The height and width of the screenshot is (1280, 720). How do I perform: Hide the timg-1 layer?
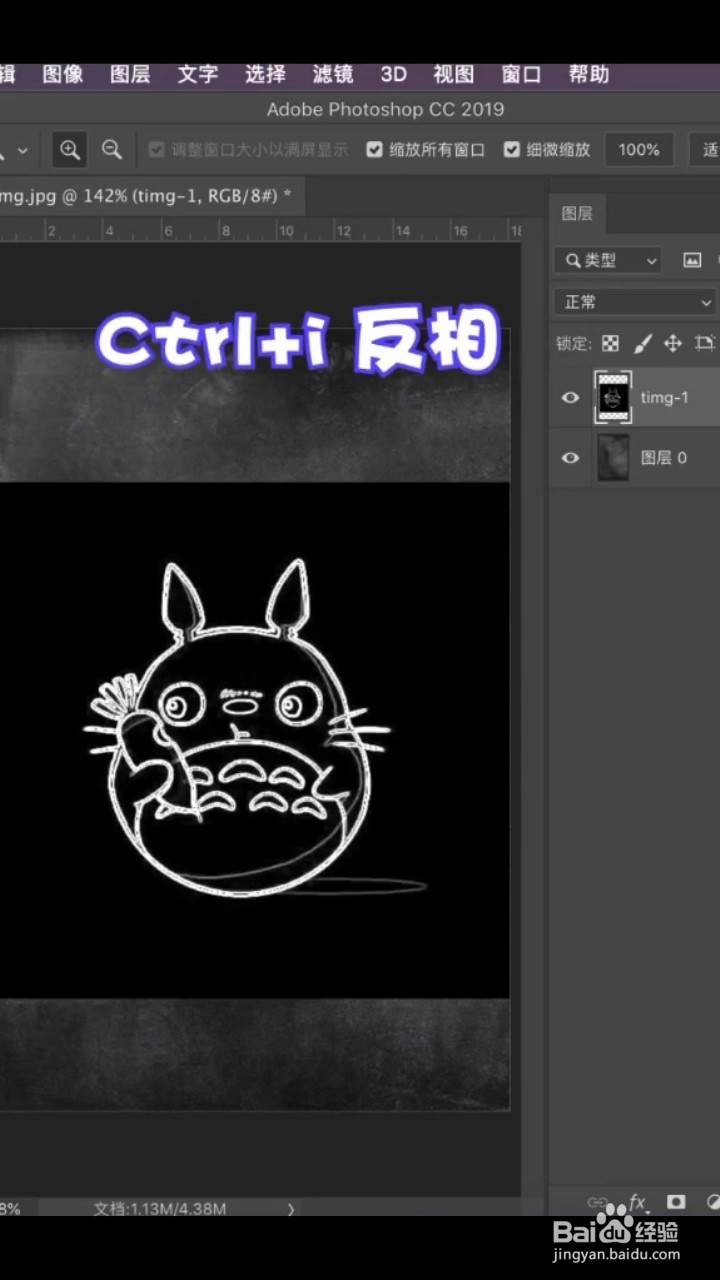click(570, 397)
